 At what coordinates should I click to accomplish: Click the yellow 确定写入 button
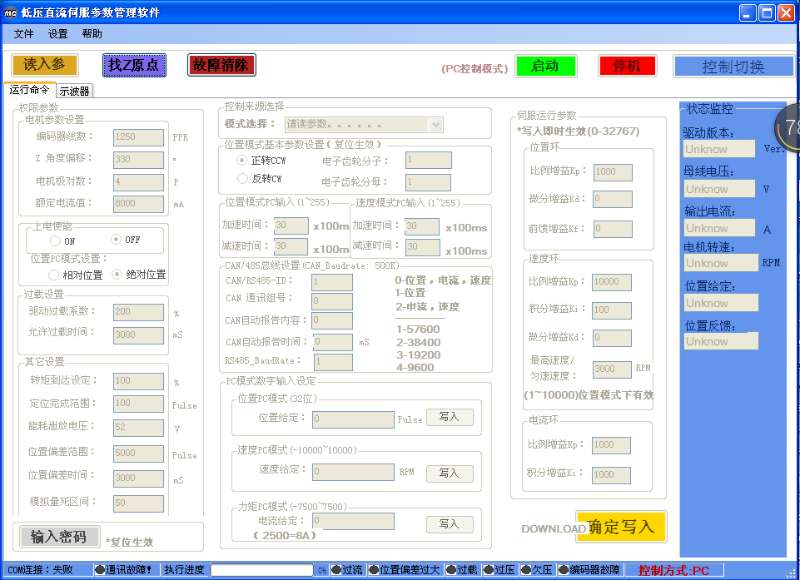[621, 526]
